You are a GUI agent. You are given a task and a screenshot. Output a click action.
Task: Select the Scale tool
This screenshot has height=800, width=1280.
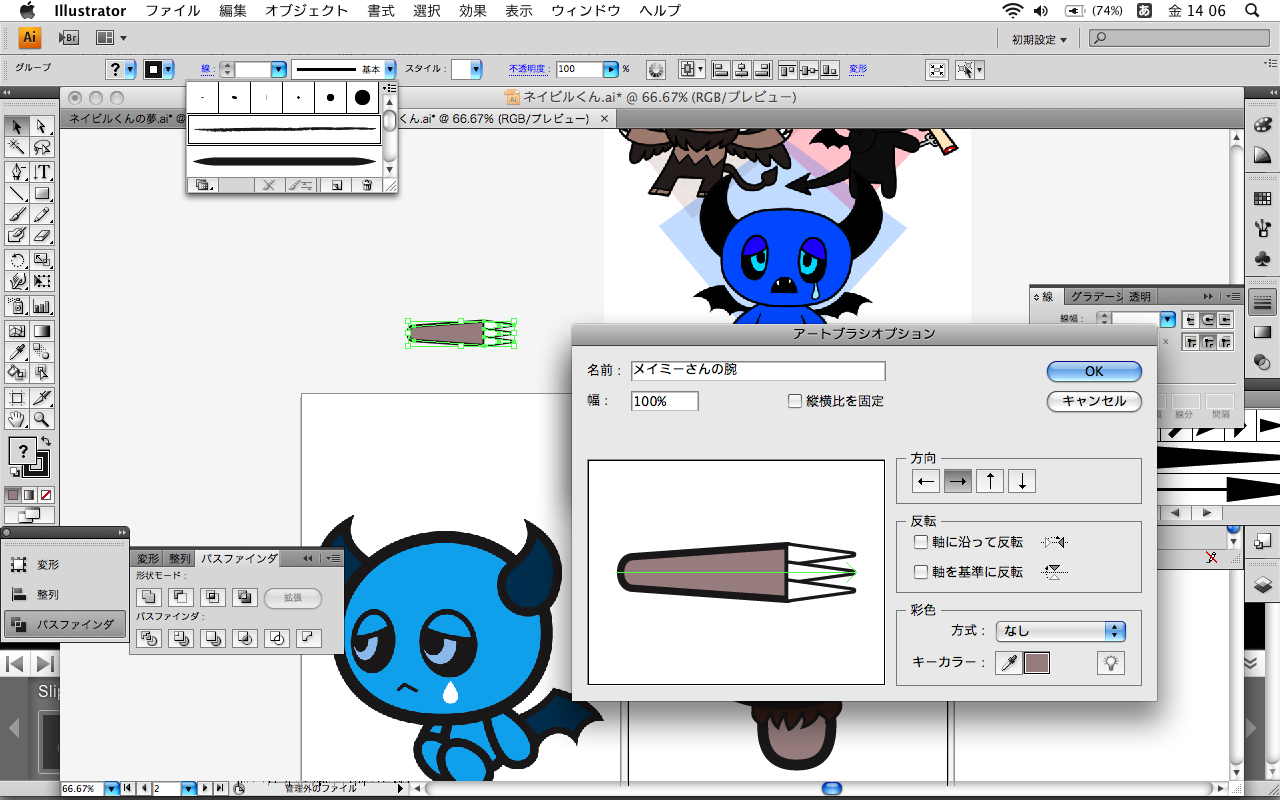(x=42, y=260)
